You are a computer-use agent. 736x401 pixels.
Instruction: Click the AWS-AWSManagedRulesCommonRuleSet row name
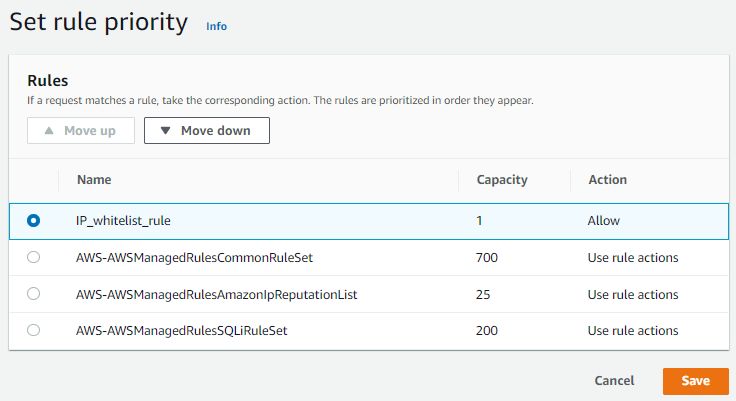(194, 257)
